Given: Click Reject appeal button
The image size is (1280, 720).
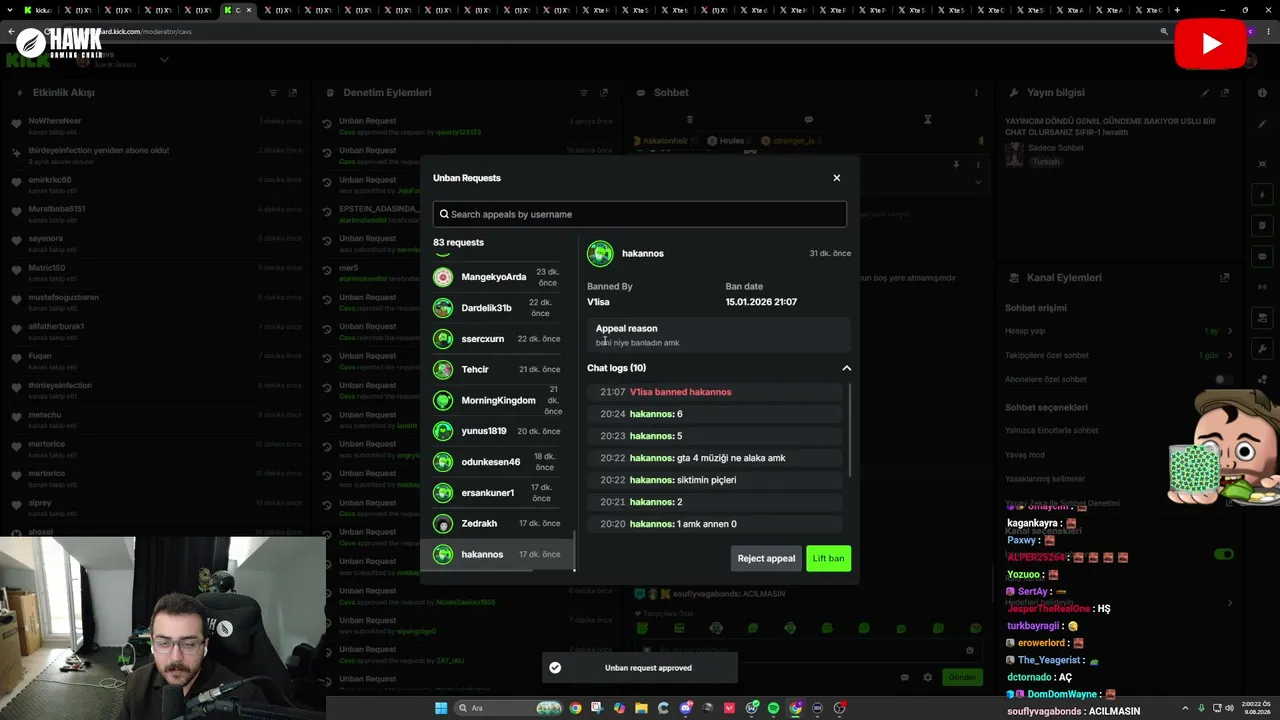Looking at the screenshot, I should [x=766, y=558].
